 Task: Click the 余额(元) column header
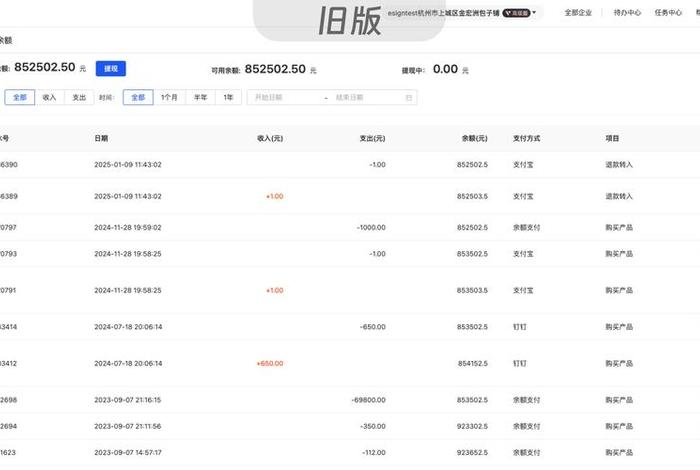pyautogui.click(x=475, y=138)
